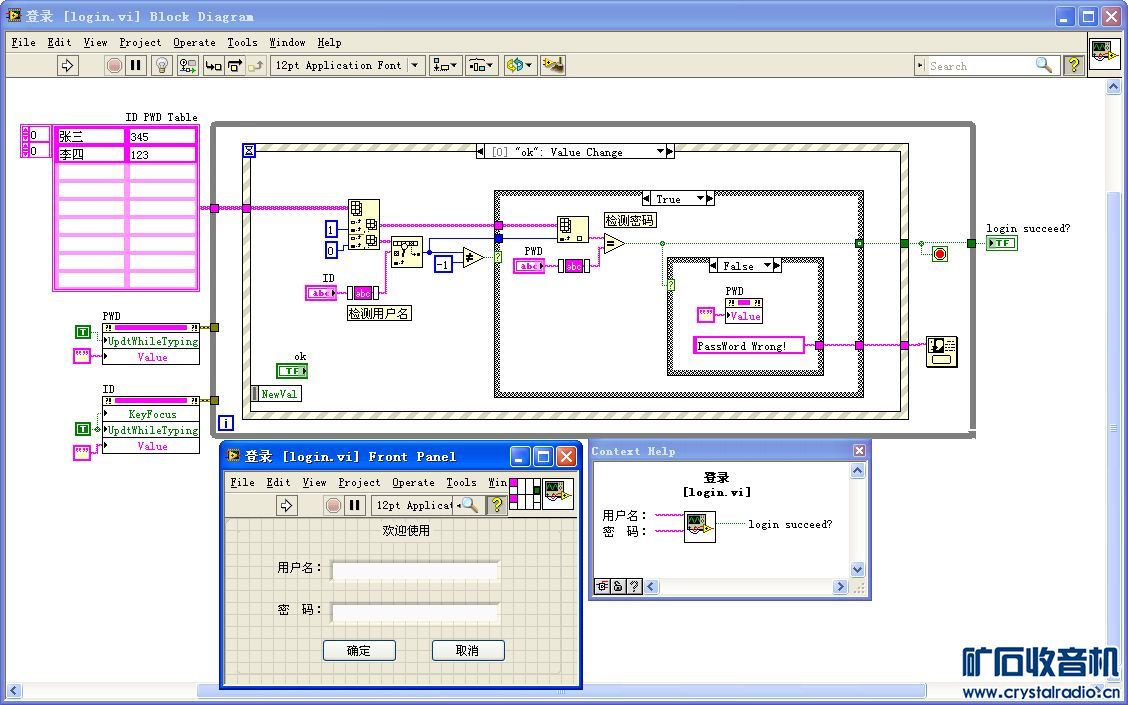Click Abort Execution button in Block Diagram toolbar
Screen dimensions: 1128x705
click(114, 65)
